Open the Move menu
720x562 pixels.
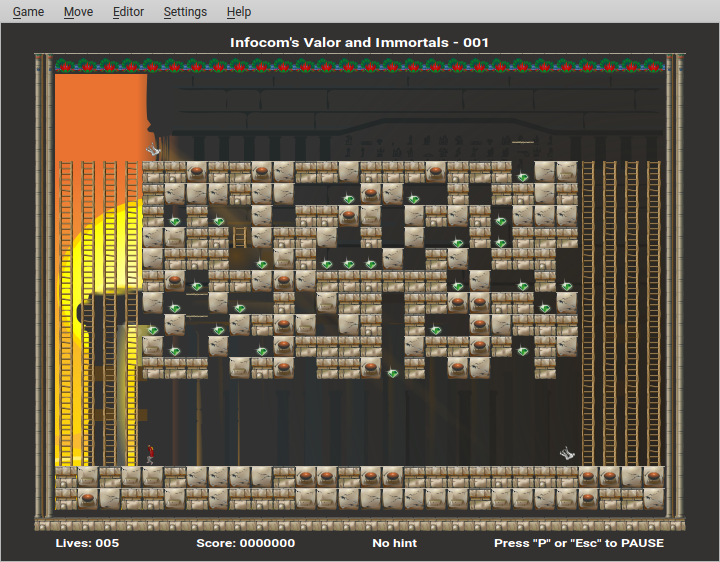pyautogui.click(x=78, y=12)
